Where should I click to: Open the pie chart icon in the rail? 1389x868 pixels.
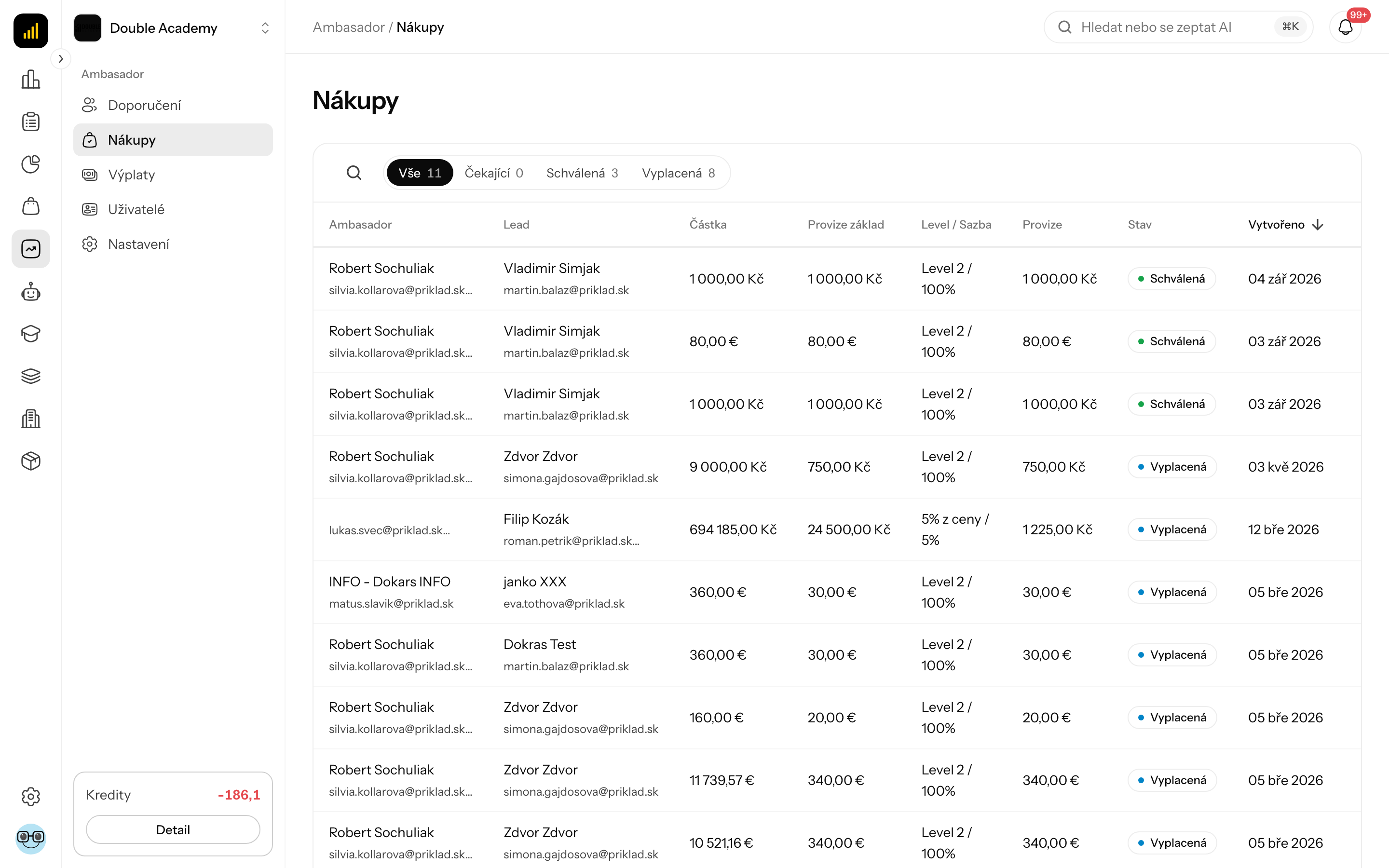coord(31,164)
